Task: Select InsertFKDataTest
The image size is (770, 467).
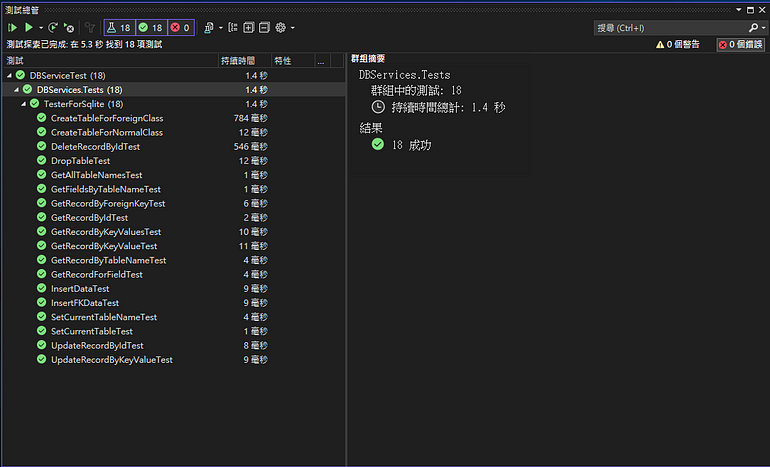Action: tap(85, 303)
